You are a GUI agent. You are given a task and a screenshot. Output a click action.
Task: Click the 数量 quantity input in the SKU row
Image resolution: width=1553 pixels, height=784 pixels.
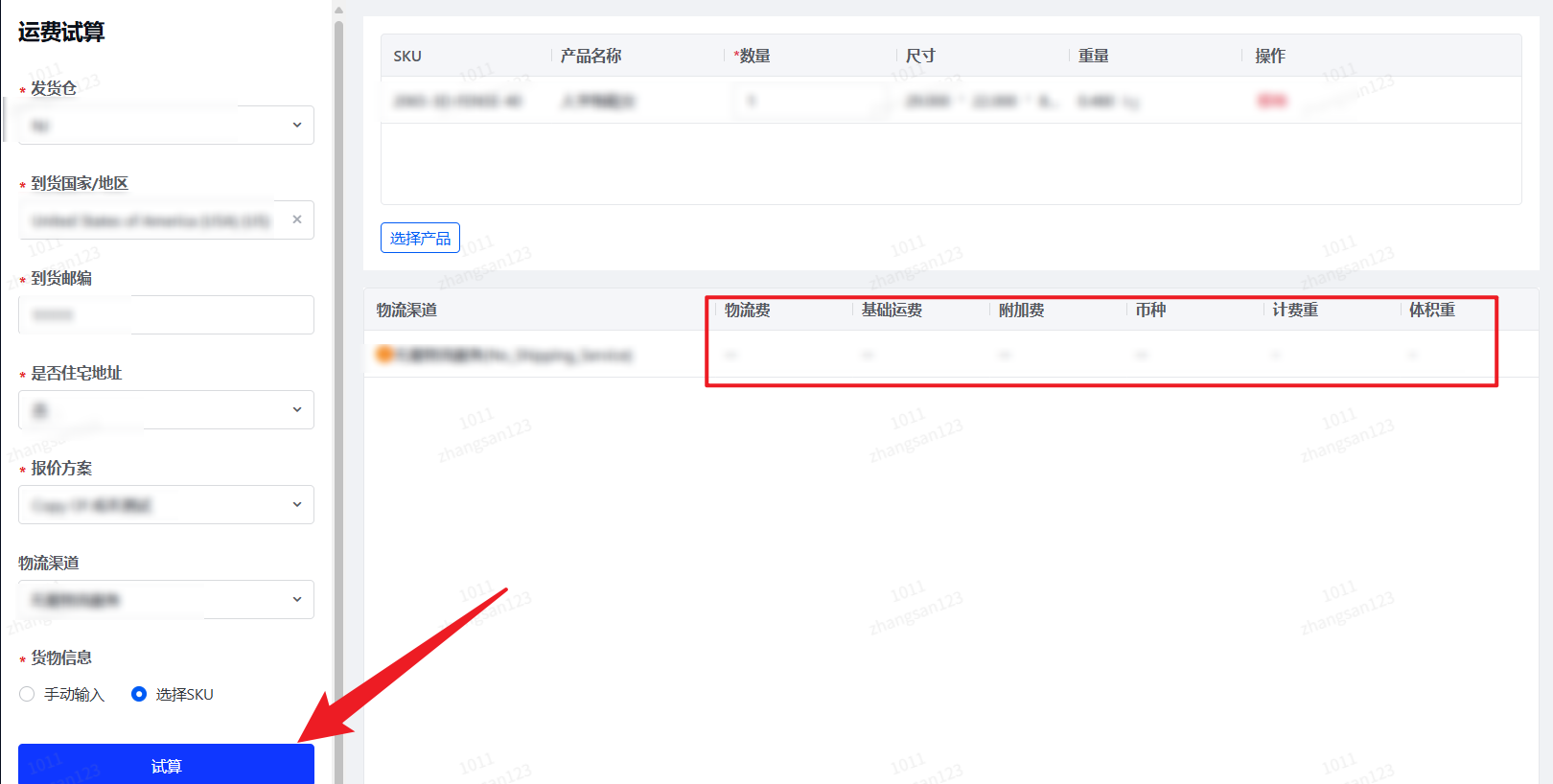[x=810, y=101]
